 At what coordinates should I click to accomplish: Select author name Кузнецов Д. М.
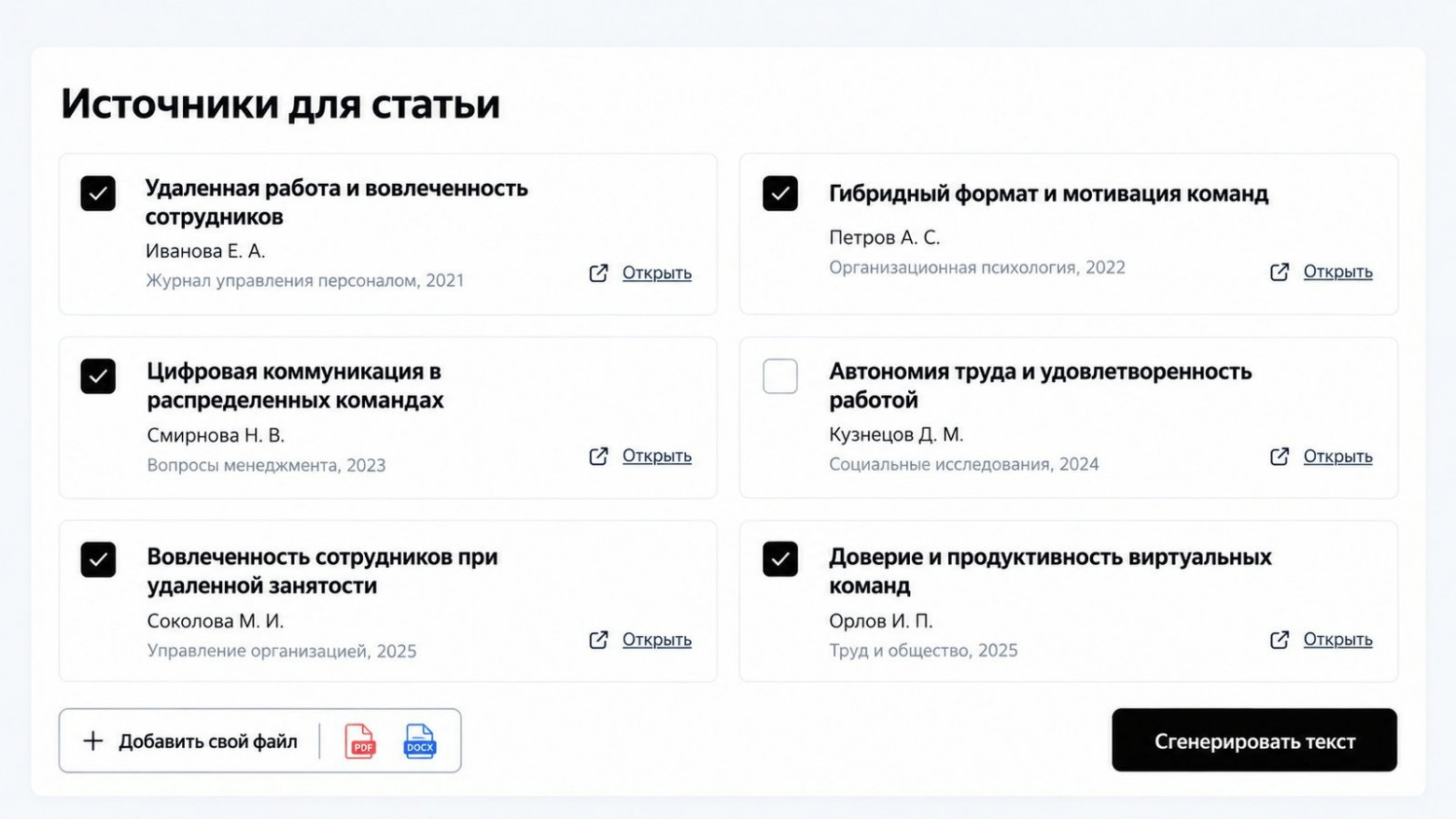(896, 434)
